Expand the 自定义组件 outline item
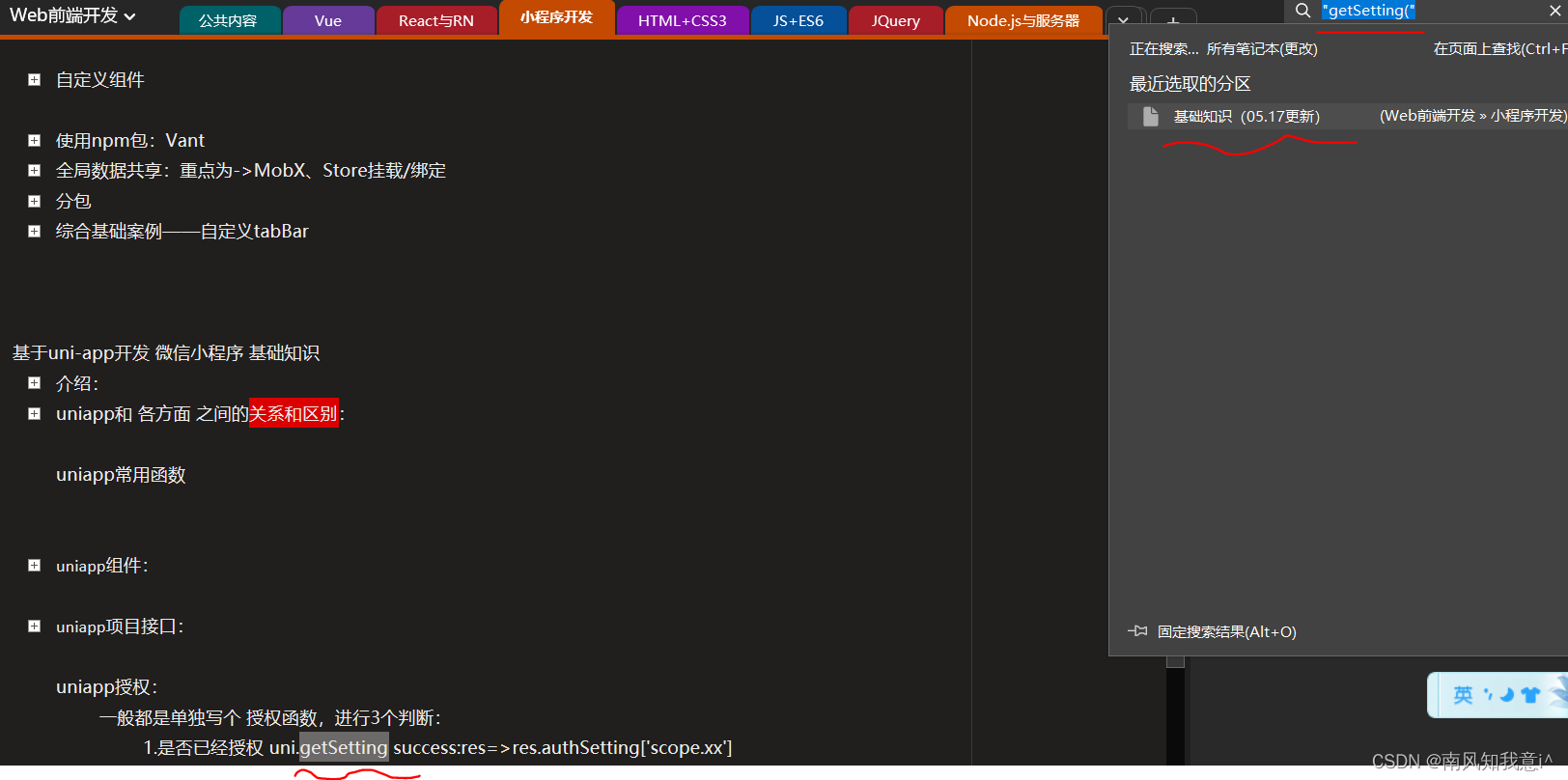This screenshot has width=1568, height=780. click(35, 80)
